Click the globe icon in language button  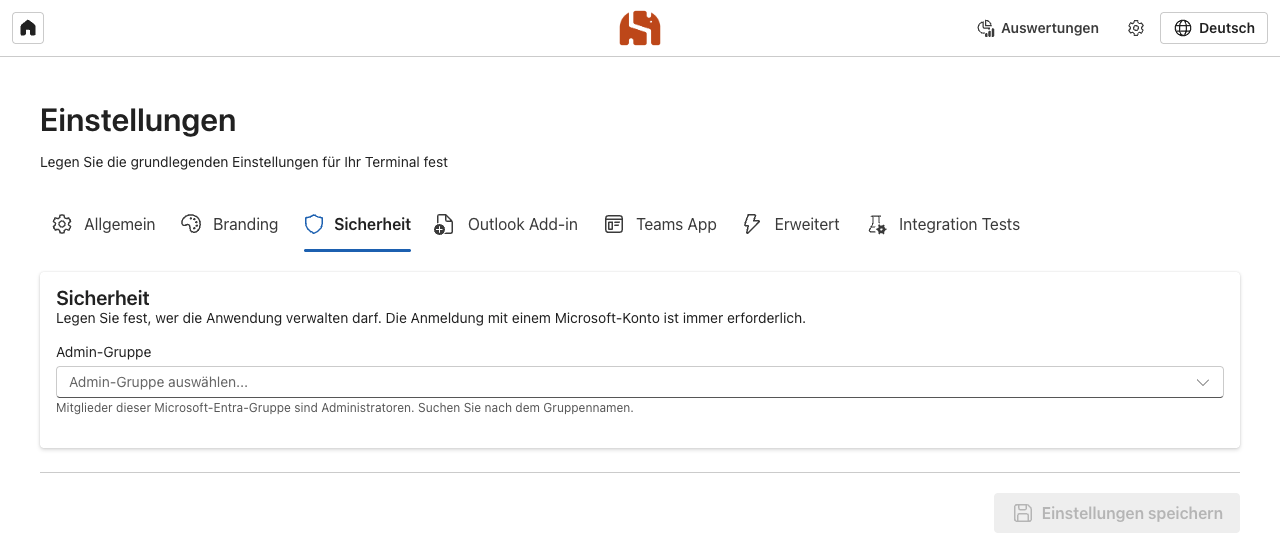point(1183,28)
